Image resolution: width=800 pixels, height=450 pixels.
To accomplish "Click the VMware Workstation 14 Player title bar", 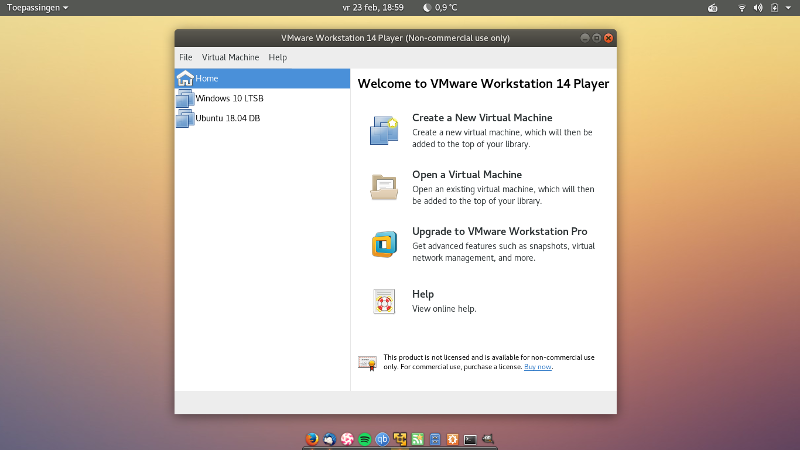I will pyautogui.click(x=395, y=38).
